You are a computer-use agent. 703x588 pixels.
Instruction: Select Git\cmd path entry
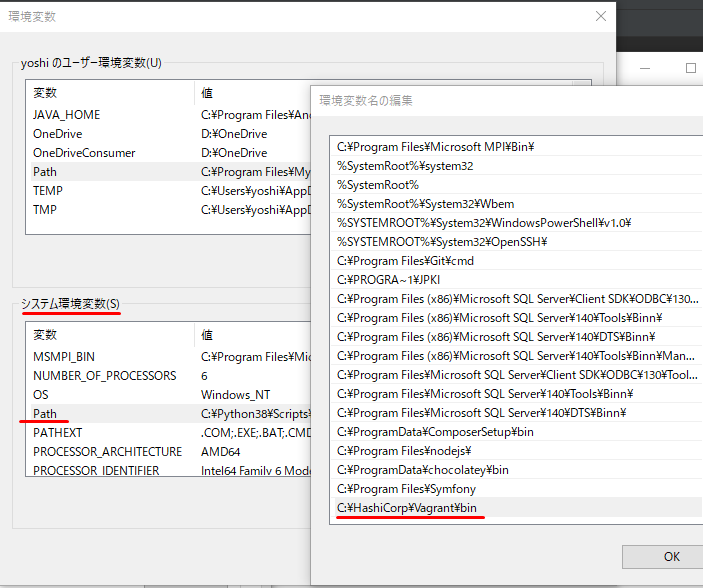[518, 261]
